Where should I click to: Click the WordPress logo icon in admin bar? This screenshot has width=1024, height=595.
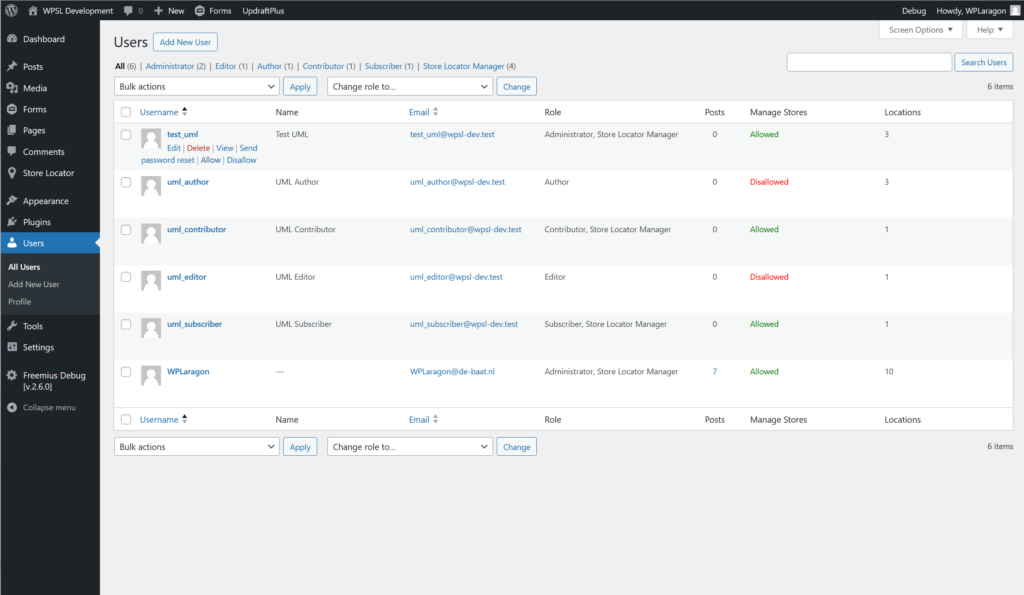click(x=12, y=10)
